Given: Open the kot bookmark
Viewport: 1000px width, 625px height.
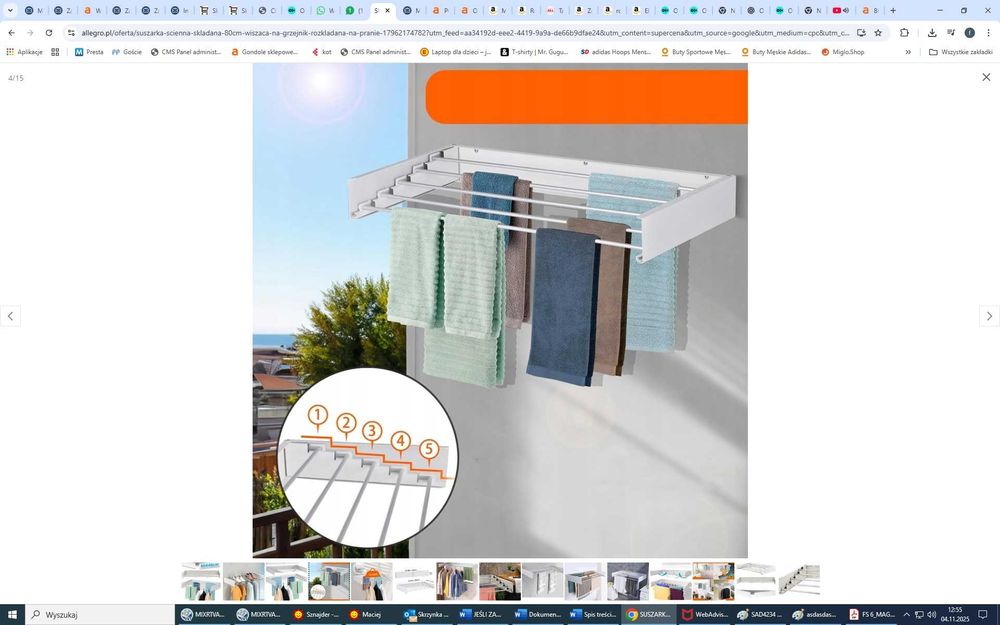Looking at the screenshot, I should pyautogui.click(x=321, y=52).
